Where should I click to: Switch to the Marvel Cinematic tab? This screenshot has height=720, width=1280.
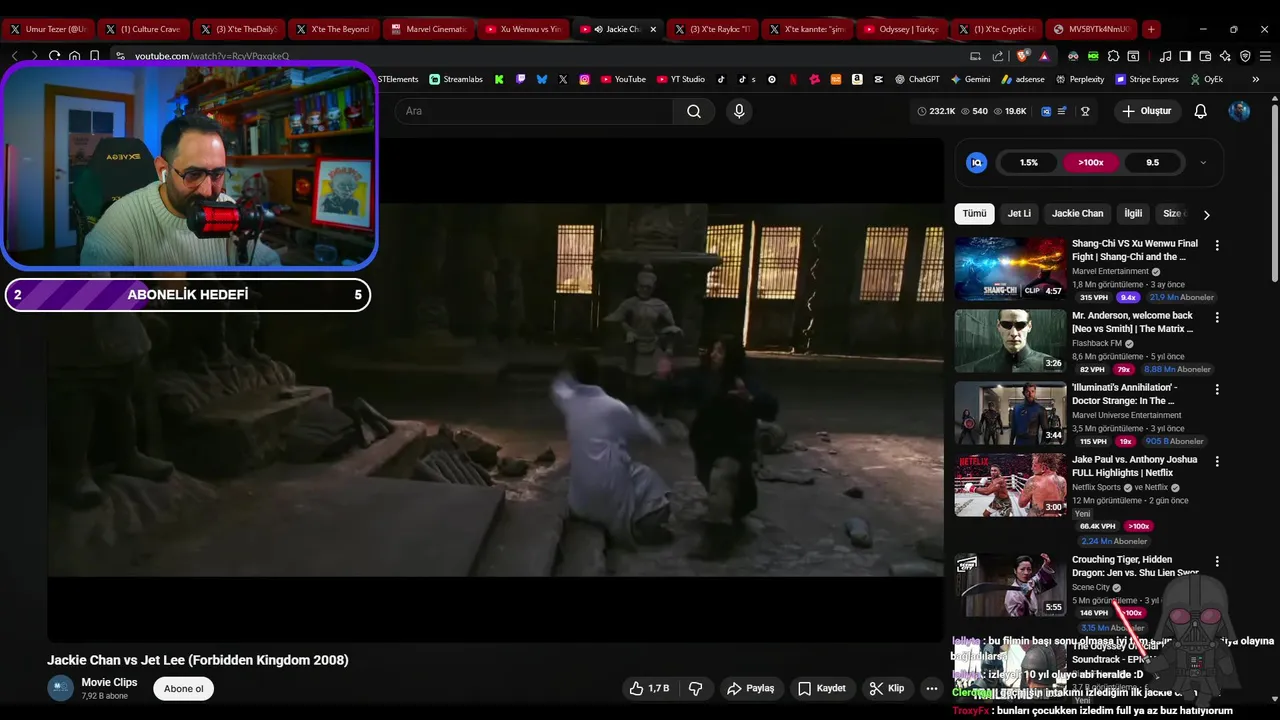pos(429,29)
